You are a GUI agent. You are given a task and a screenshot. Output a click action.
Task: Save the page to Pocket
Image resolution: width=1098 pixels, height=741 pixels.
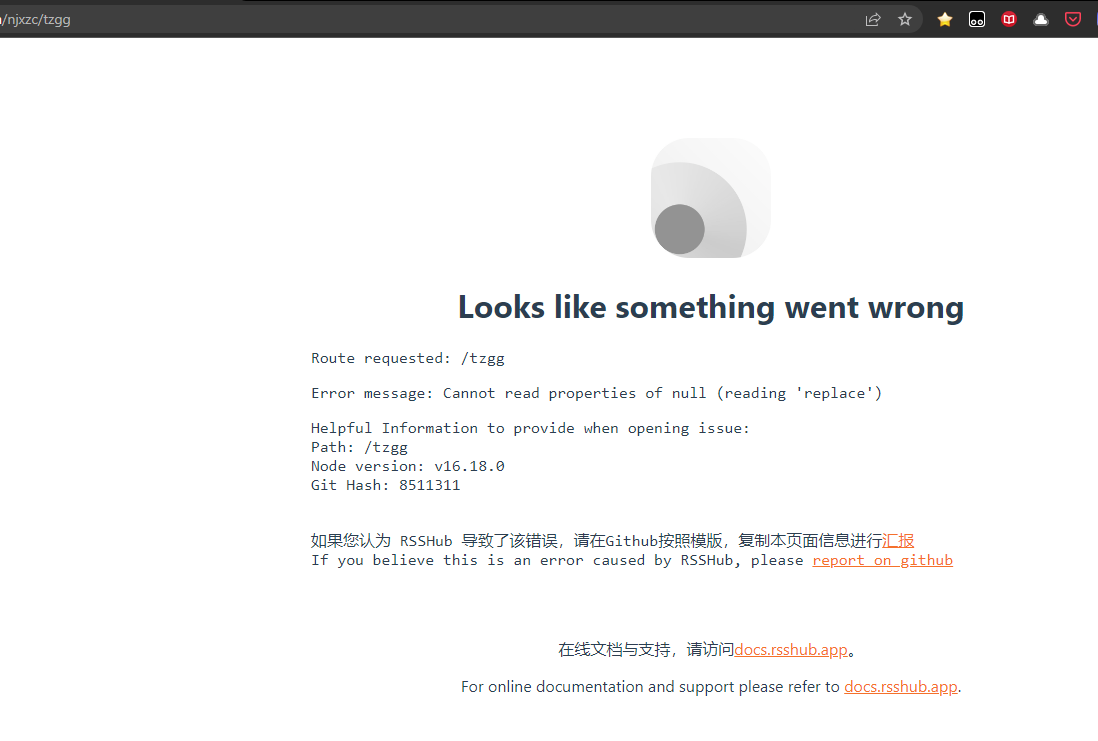tap(1072, 18)
